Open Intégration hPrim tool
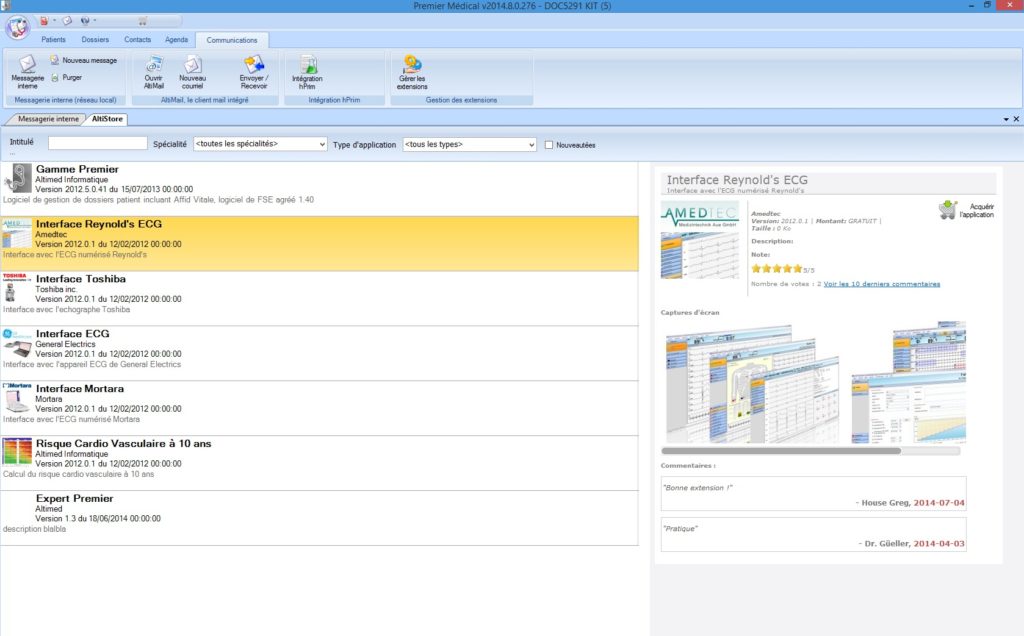1024x636 pixels. (x=307, y=72)
